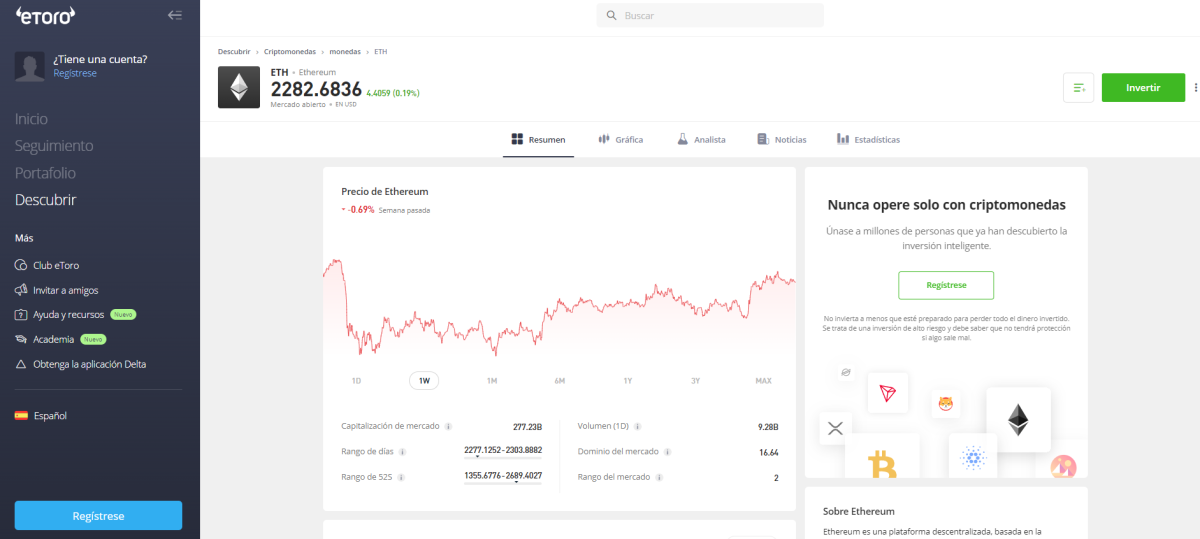Click the eToro logo
This screenshot has width=1200, height=539.
click(x=45, y=15)
